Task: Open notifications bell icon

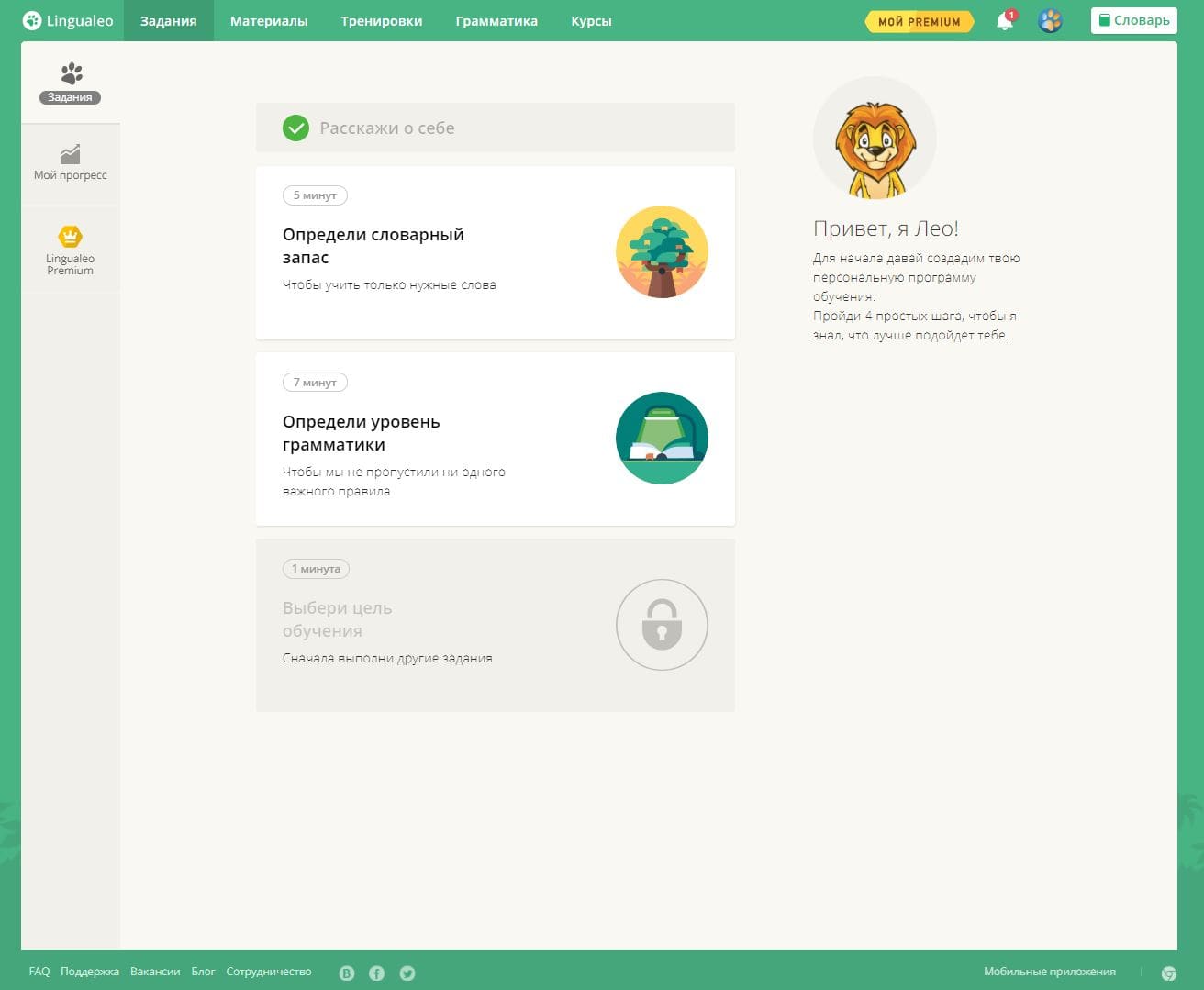Action: click(x=1006, y=20)
